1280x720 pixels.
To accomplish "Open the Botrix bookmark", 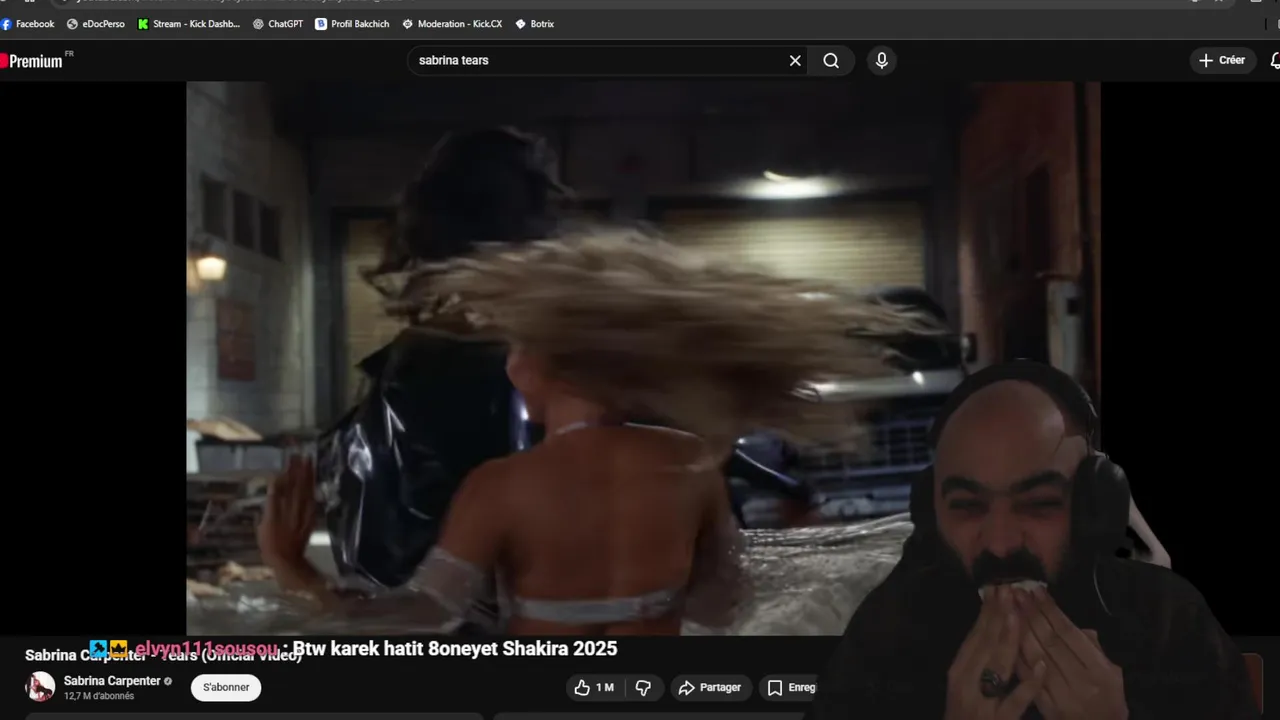I will tap(534, 24).
